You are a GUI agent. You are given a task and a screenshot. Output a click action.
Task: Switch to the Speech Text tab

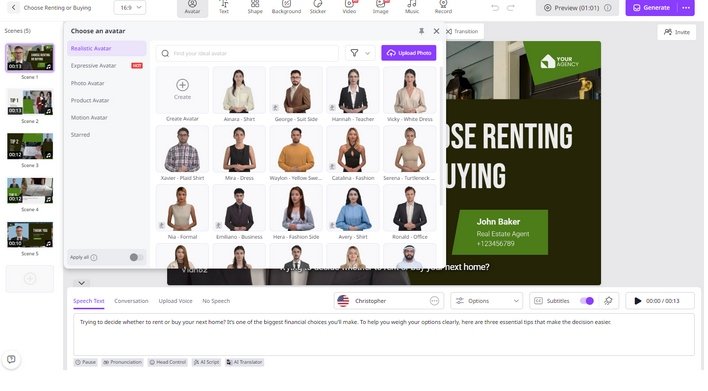88,301
